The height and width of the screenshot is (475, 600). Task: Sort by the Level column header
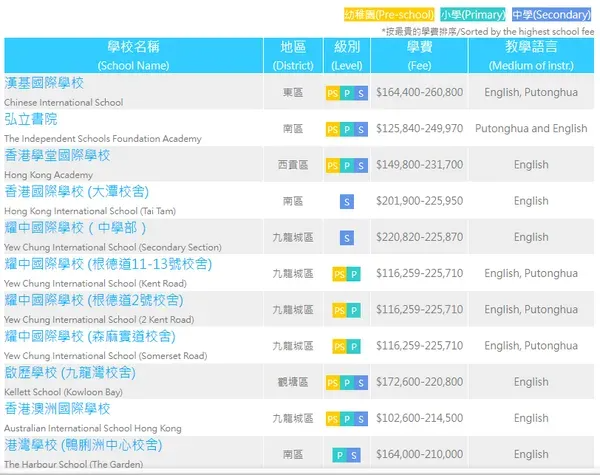pyautogui.click(x=347, y=55)
